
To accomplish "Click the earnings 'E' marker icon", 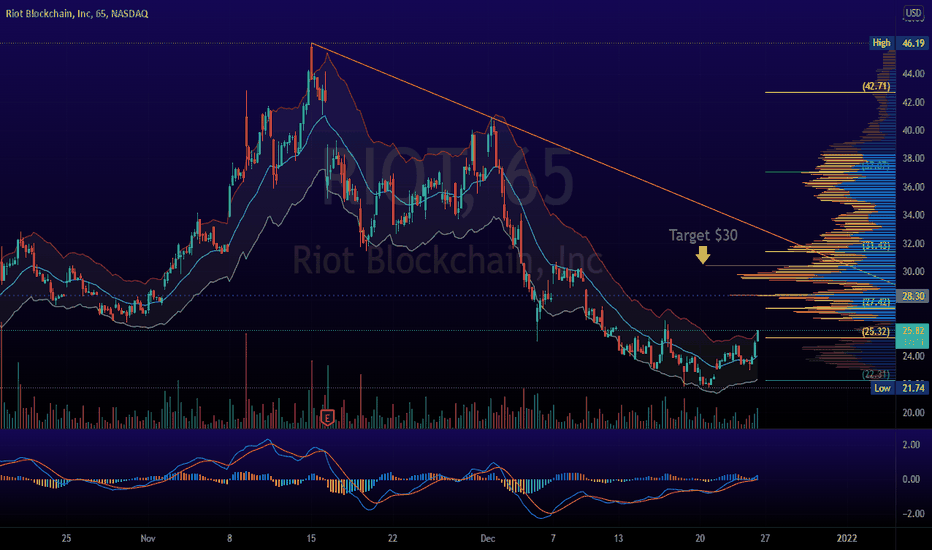I will tap(328, 417).
